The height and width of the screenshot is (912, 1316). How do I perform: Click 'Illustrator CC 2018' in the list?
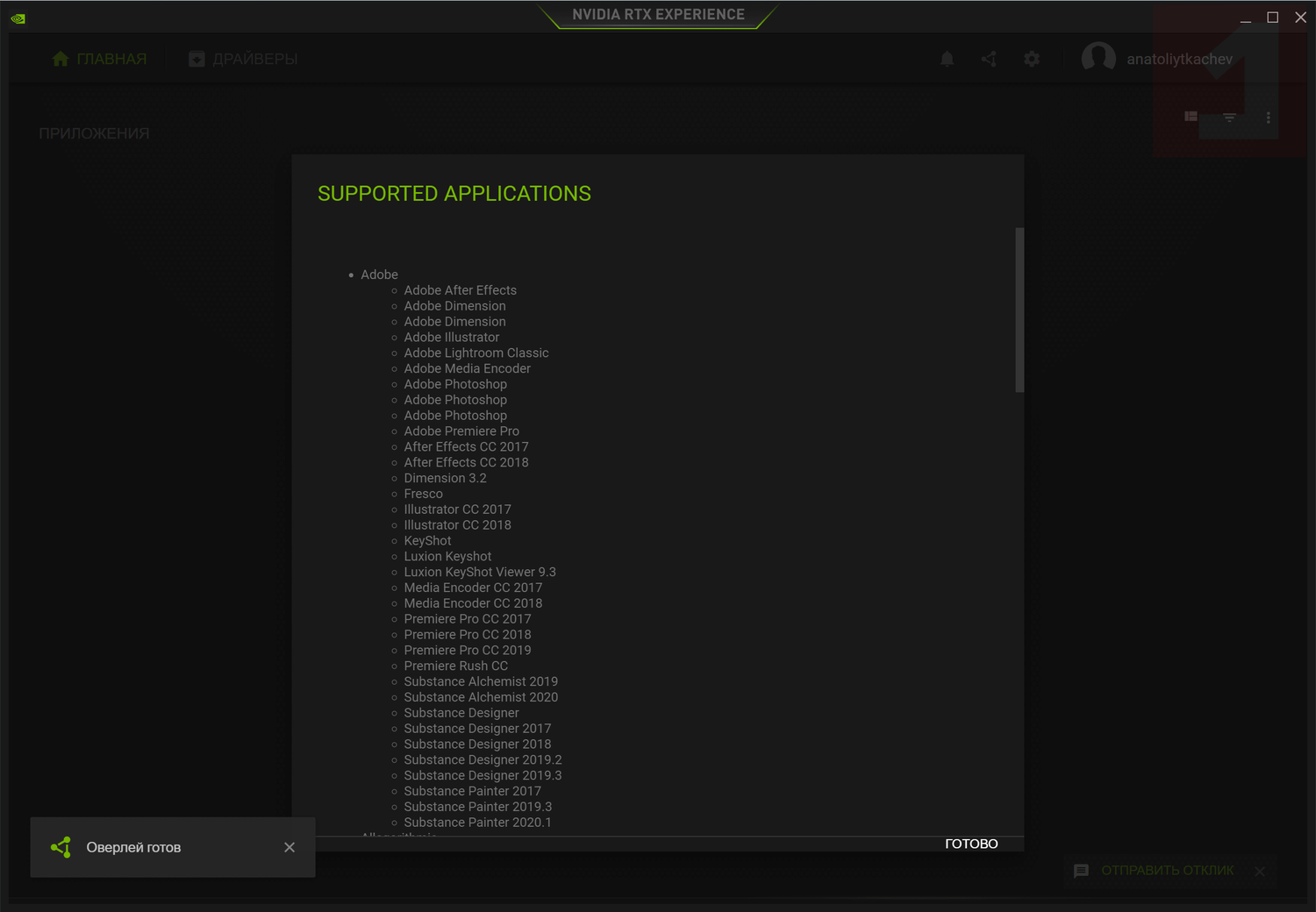pyautogui.click(x=458, y=525)
